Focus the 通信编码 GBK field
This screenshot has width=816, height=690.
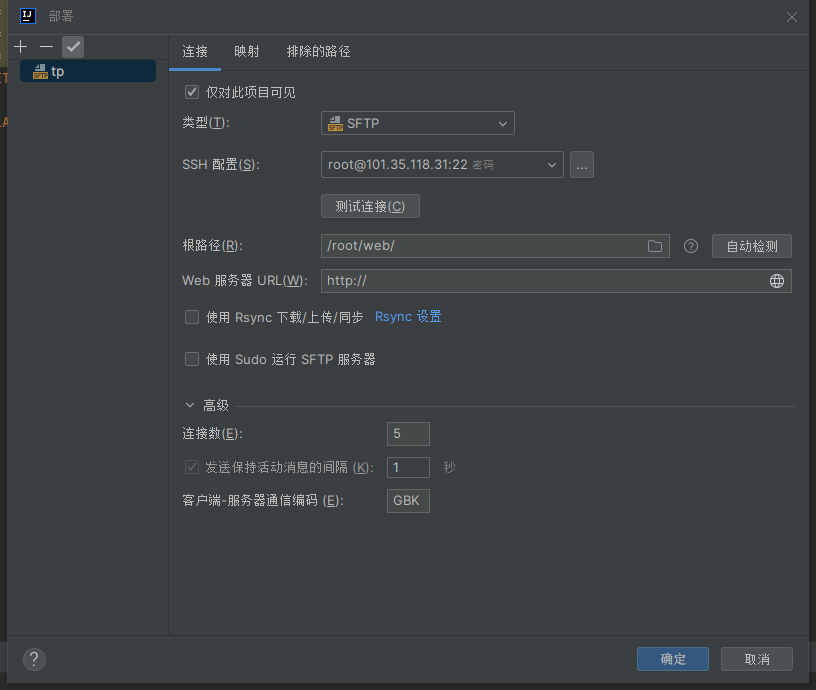click(x=409, y=501)
